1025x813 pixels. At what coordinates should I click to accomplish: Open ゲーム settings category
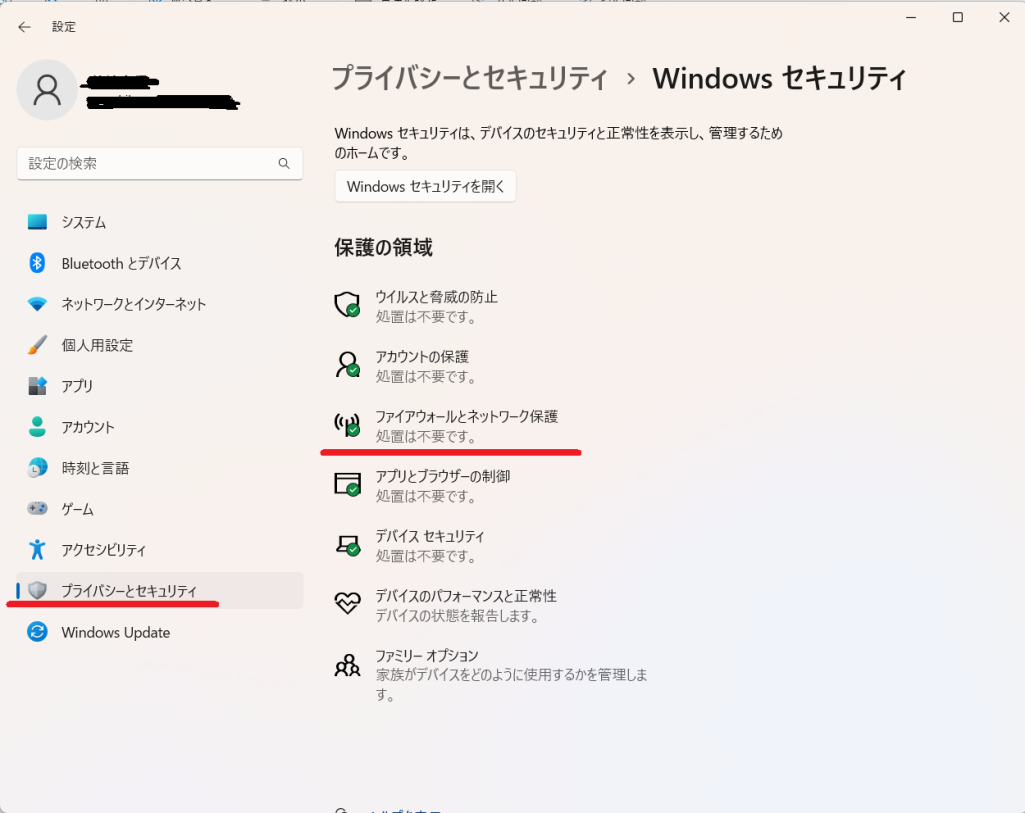click(x=160, y=509)
